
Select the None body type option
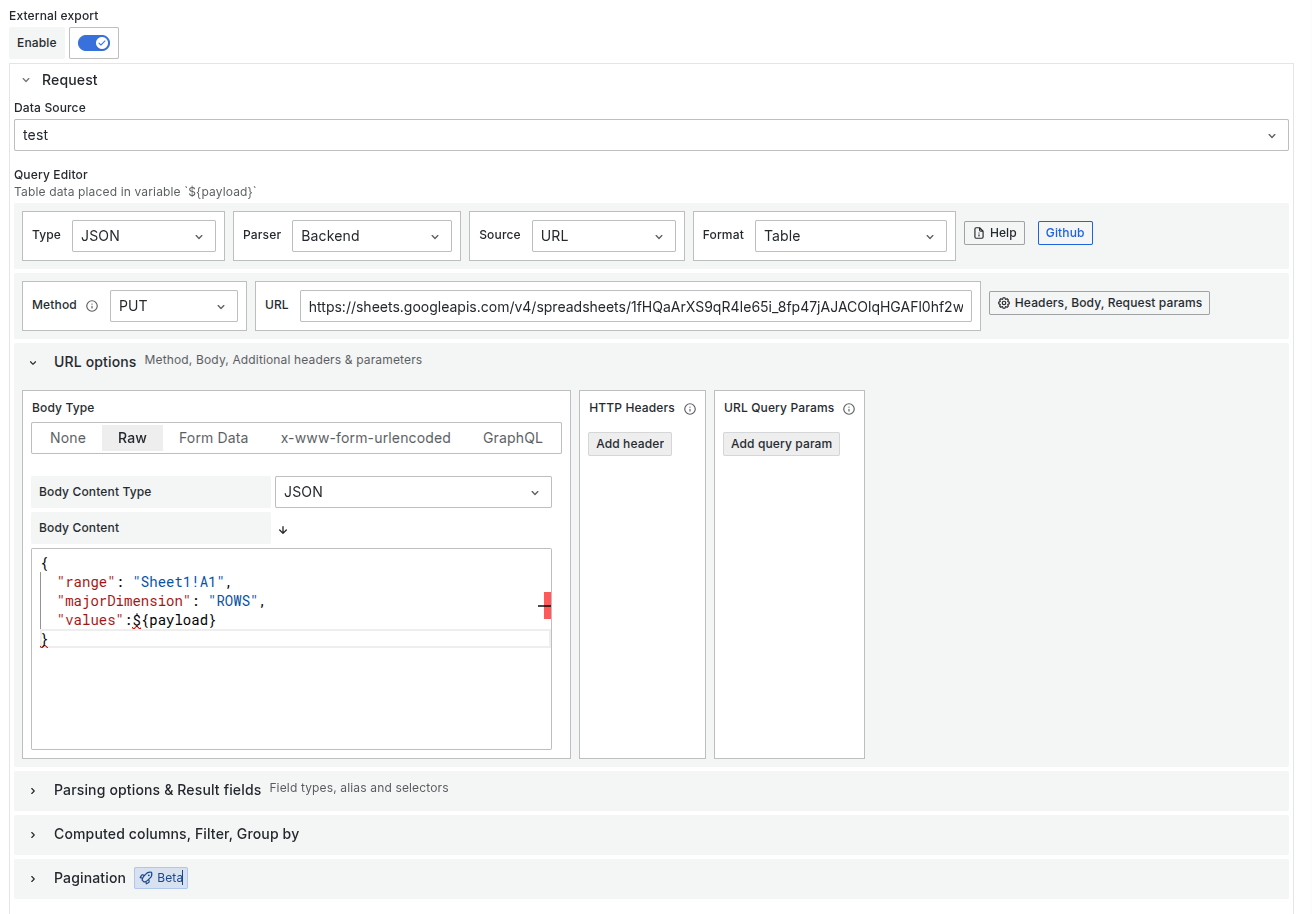(67, 437)
